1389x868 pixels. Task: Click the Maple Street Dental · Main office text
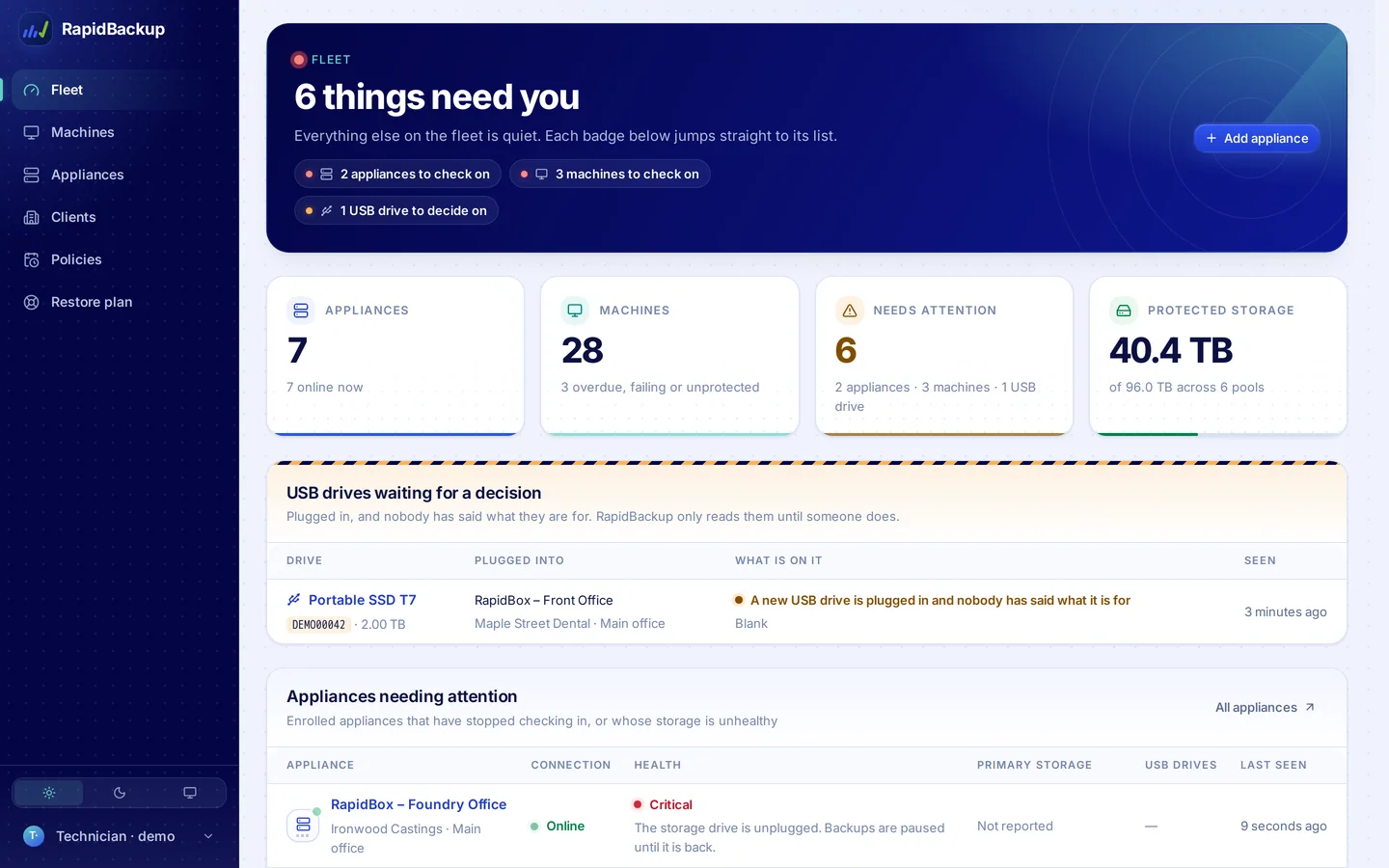(x=570, y=623)
